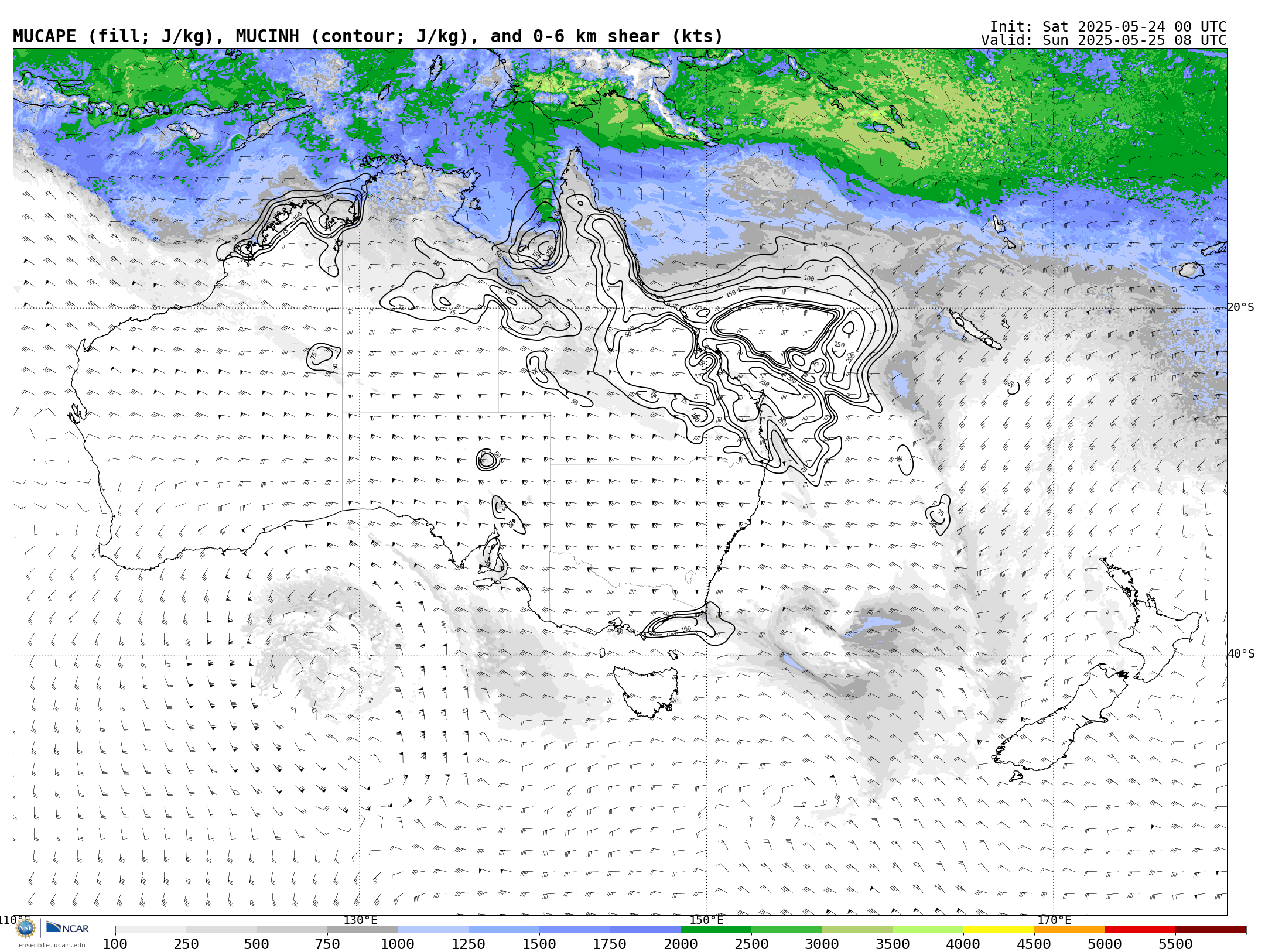This screenshot has width=1265, height=952.
Task: Select the Valid: Sun 2025-05-25 08 UTC text
Action: point(1104,40)
